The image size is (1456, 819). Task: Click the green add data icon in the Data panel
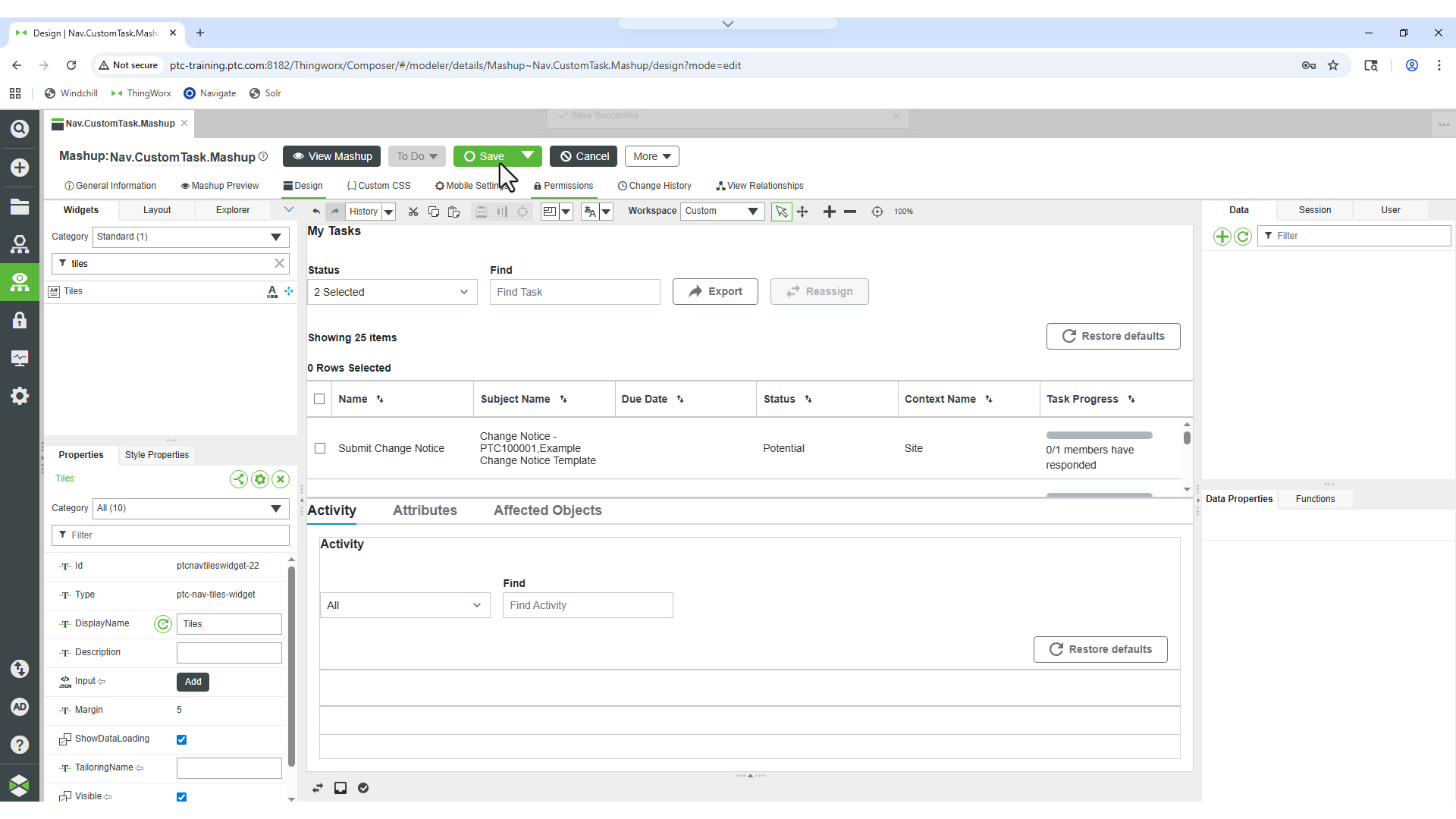1222,237
